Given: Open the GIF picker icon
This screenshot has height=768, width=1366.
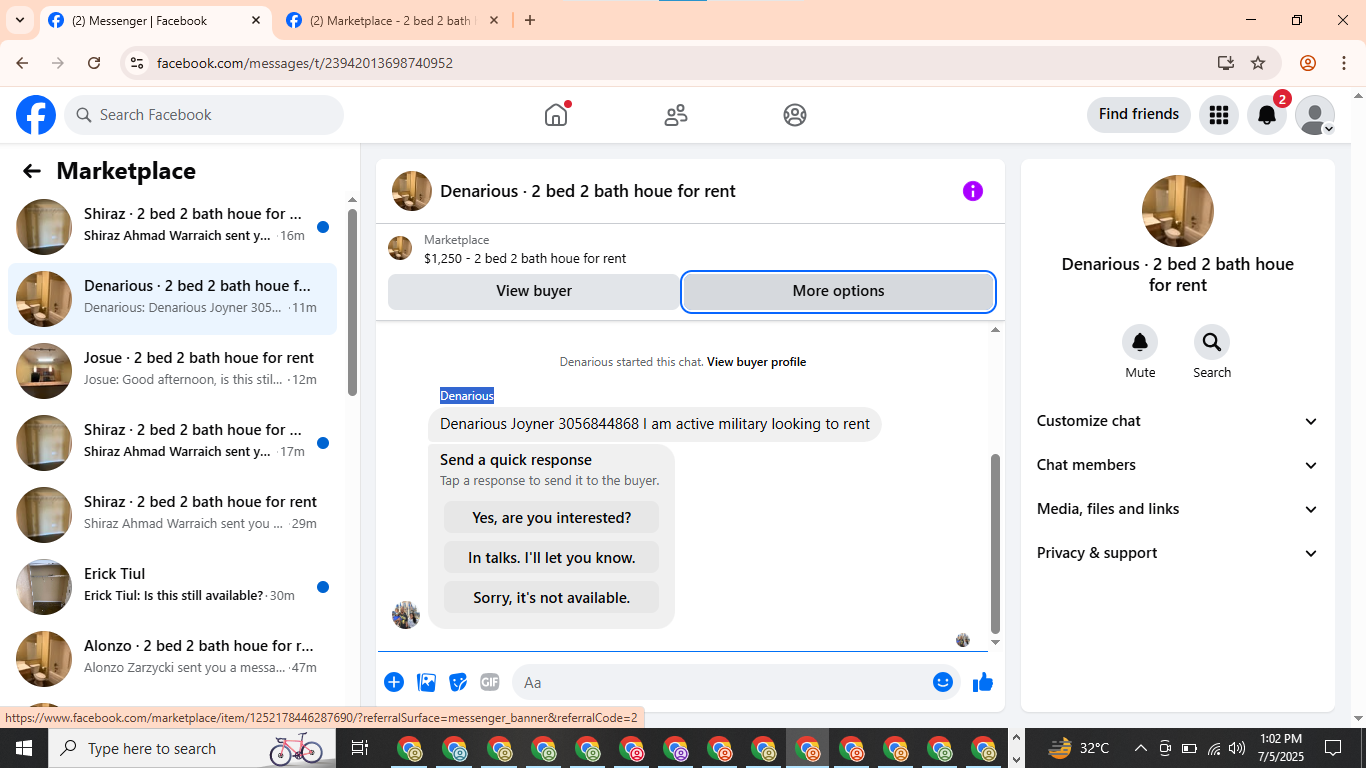Looking at the screenshot, I should (490, 682).
